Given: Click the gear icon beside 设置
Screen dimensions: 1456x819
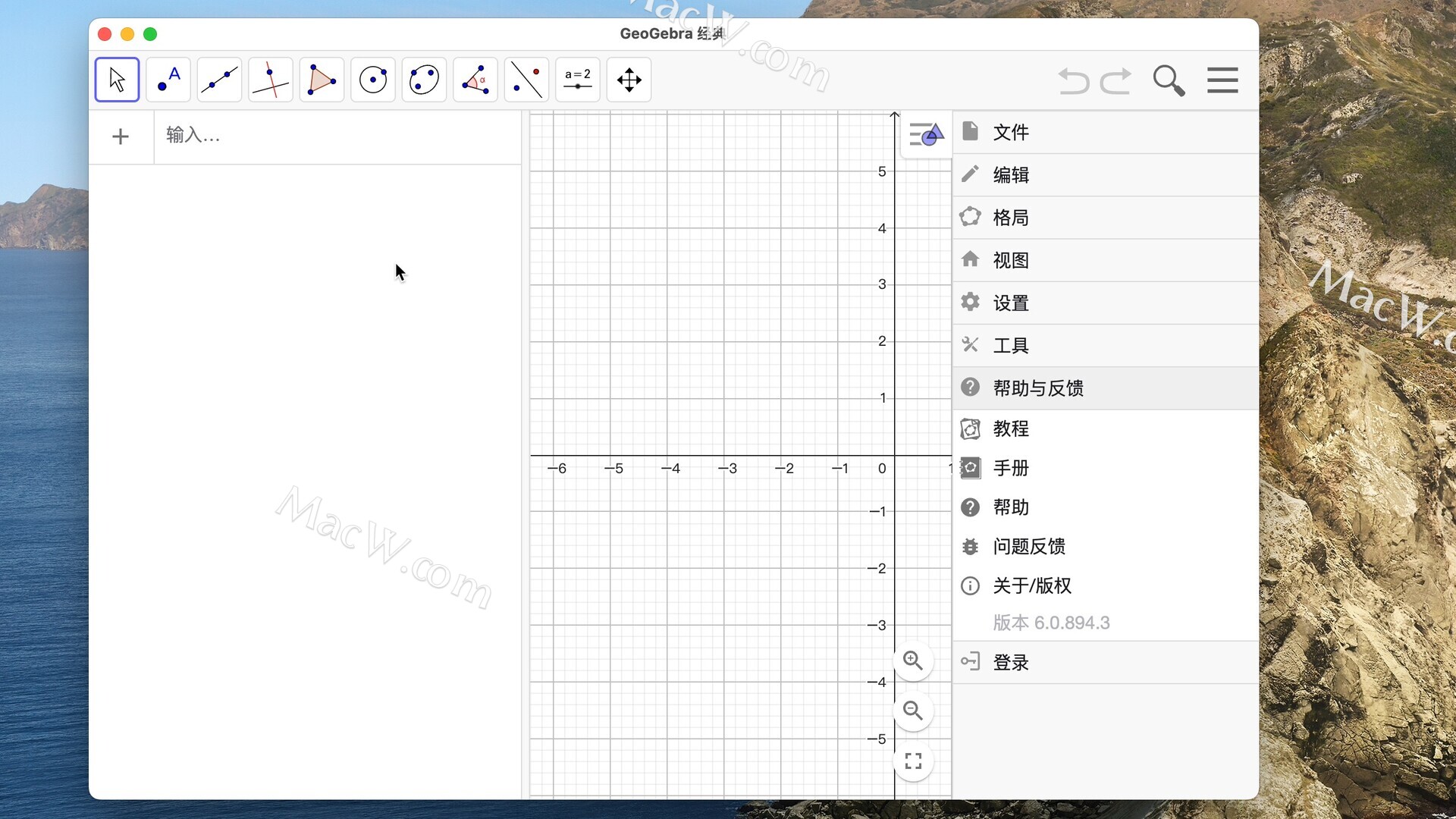Looking at the screenshot, I should click(x=970, y=302).
